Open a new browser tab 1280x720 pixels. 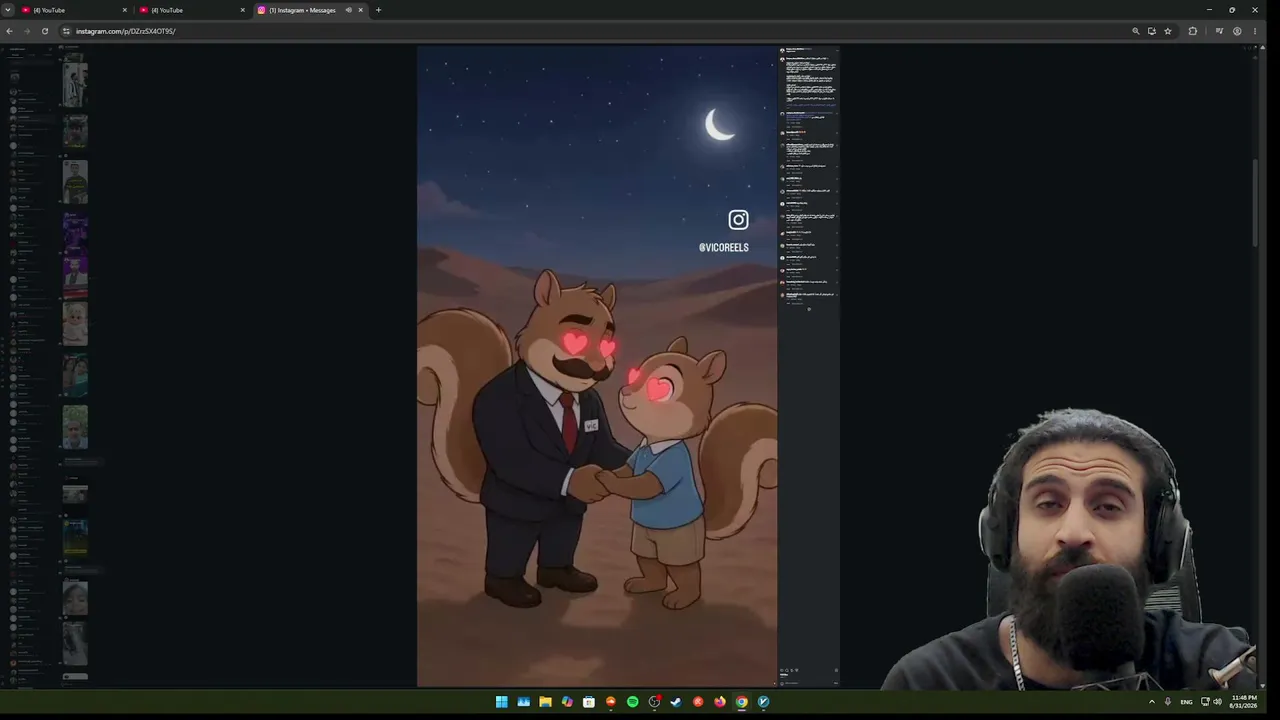[x=378, y=10]
